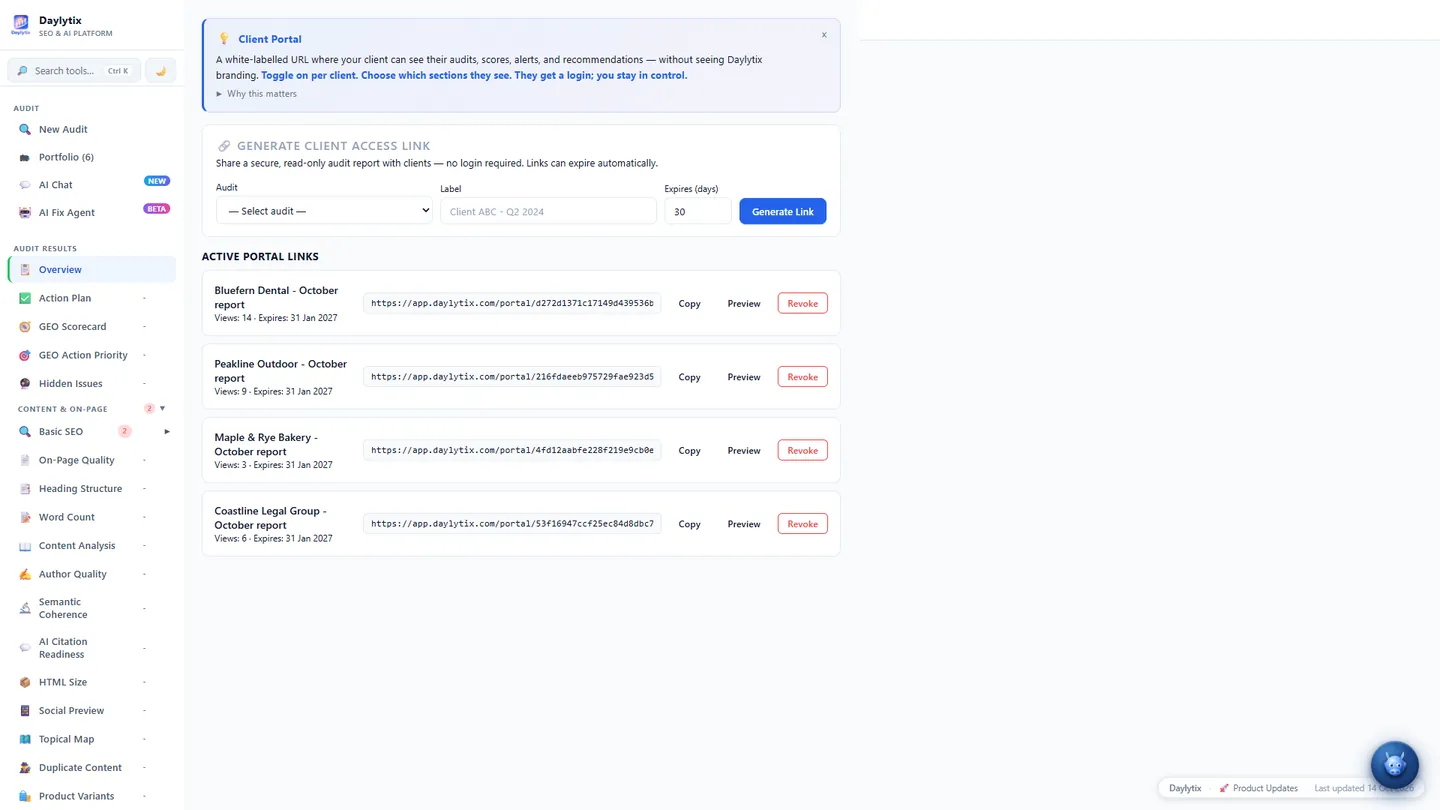
Task: Click the Maple & Rye Bakery URL field
Action: tap(512, 450)
